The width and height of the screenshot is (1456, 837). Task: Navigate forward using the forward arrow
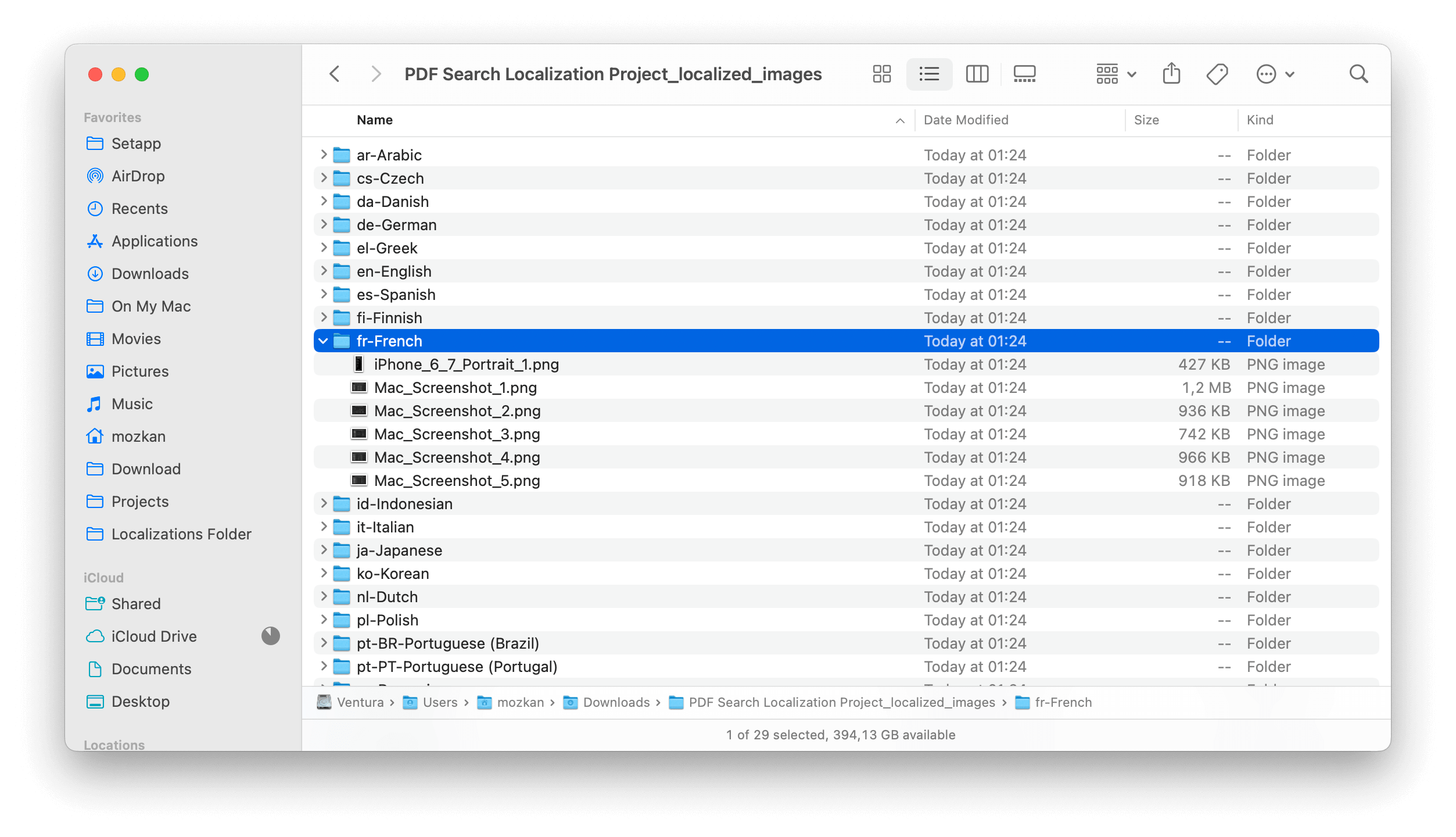pos(375,74)
